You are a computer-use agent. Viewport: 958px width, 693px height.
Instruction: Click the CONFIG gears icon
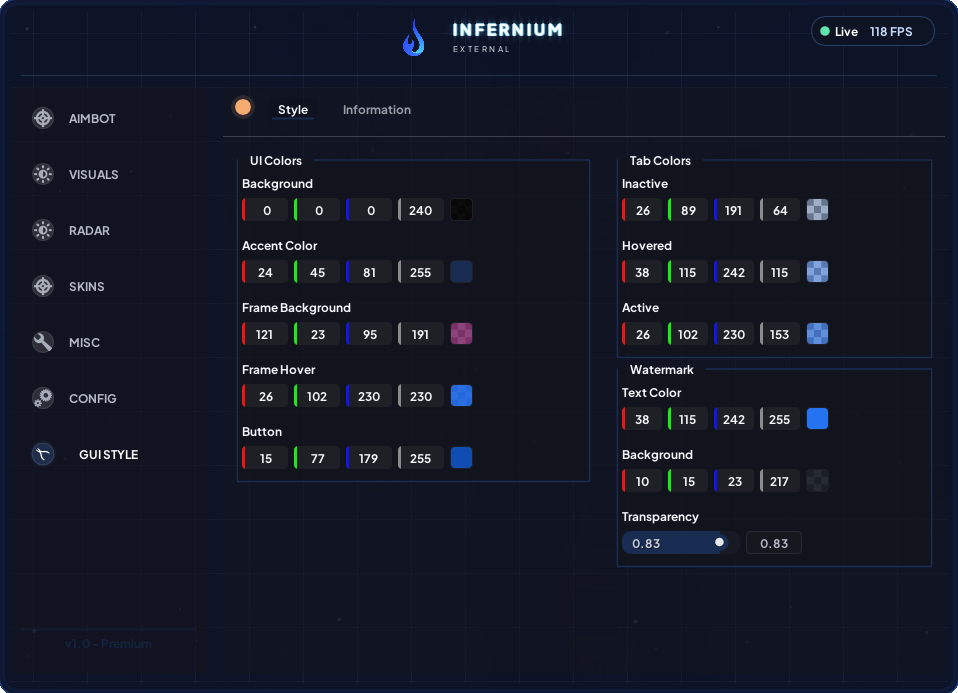[43, 398]
